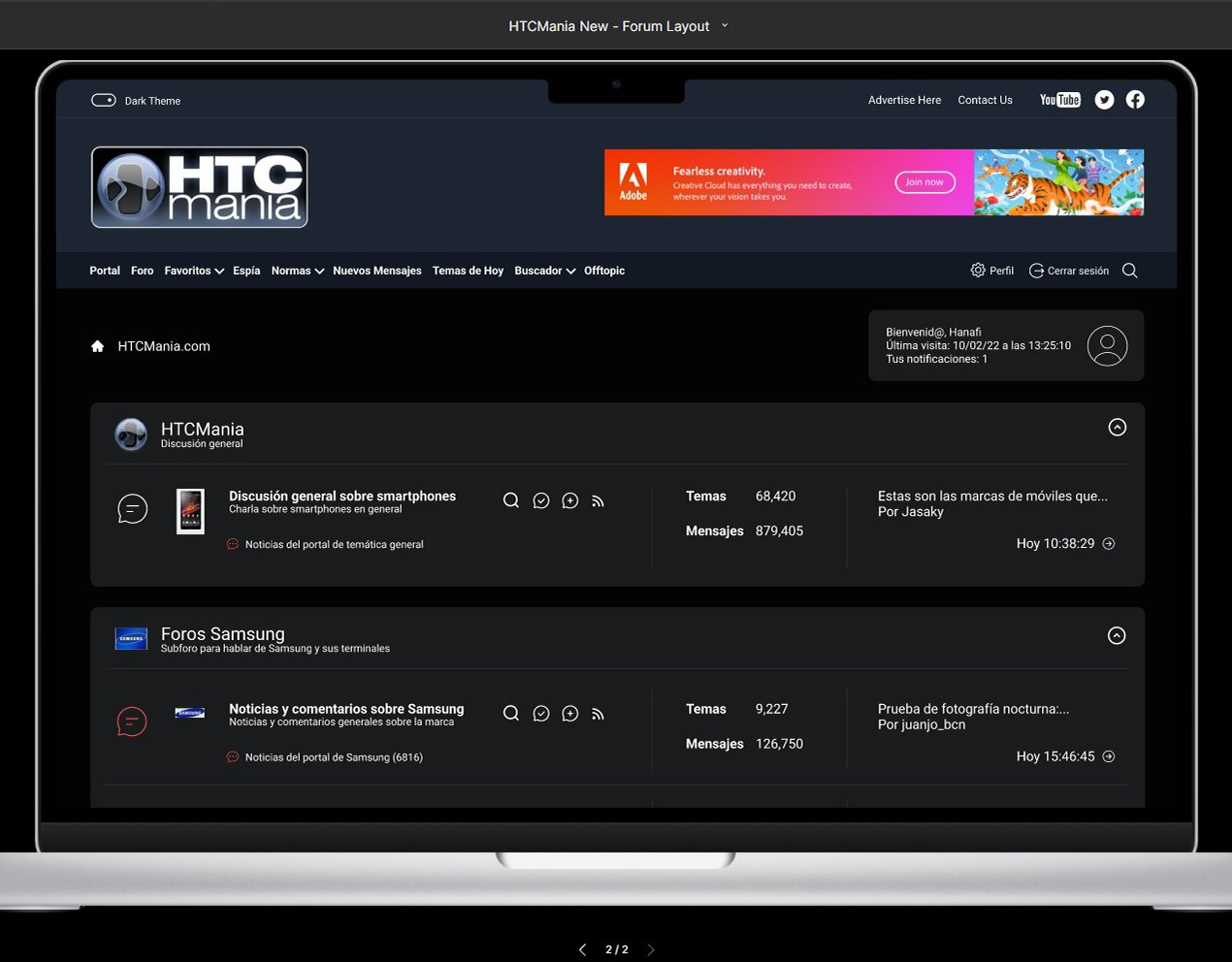Click the user avatar in welcome box
Image resolution: width=1232 pixels, height=962 pixels.
pos(1107,345)
